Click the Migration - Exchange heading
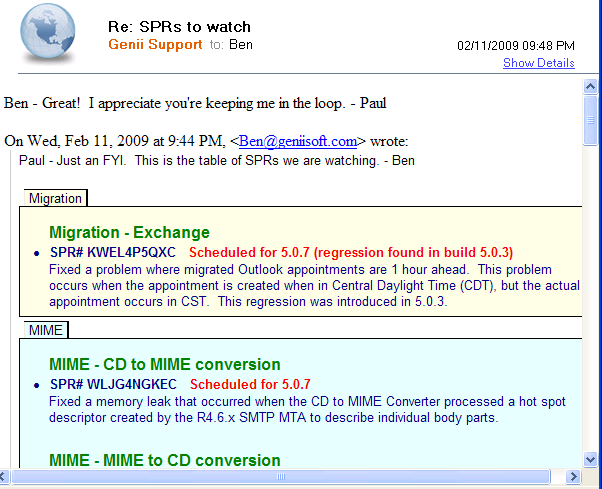602x489 pixels. (129, 232)
